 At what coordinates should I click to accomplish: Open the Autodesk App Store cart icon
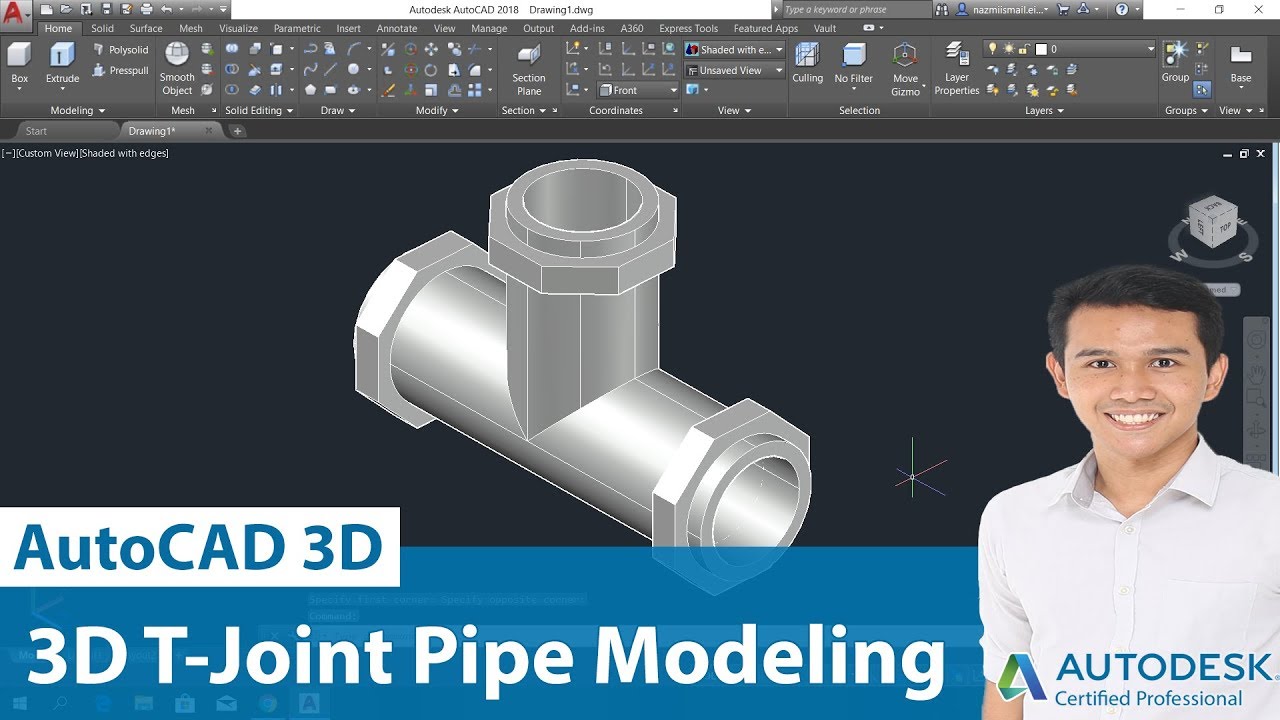pos(1063,9)
